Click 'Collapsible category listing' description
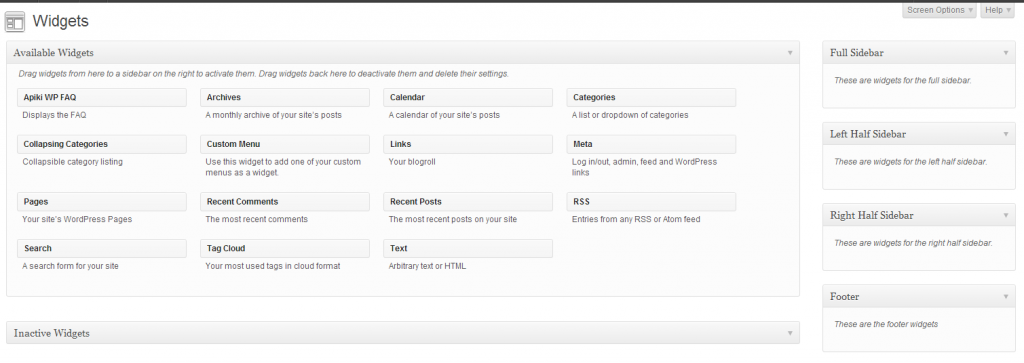 tap(72, 162)
